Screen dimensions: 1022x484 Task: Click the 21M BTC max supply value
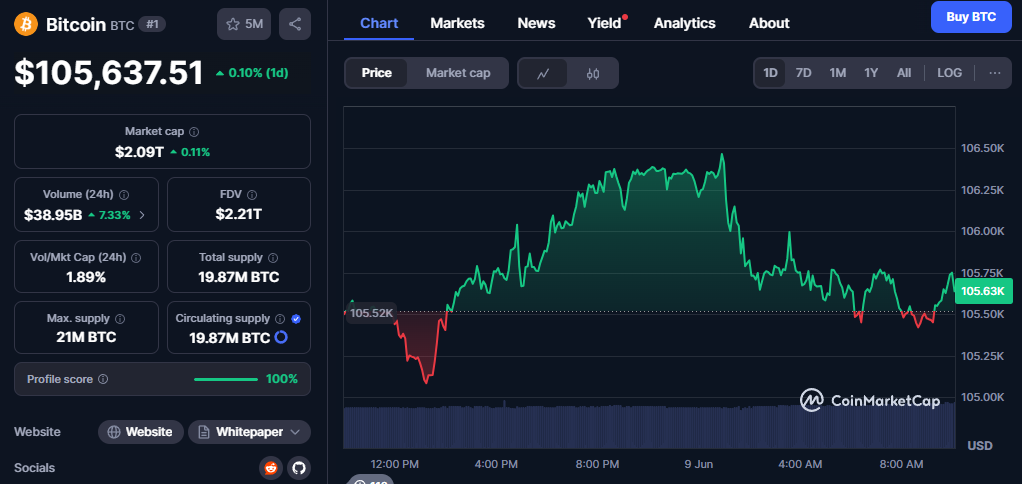(86, 337)
